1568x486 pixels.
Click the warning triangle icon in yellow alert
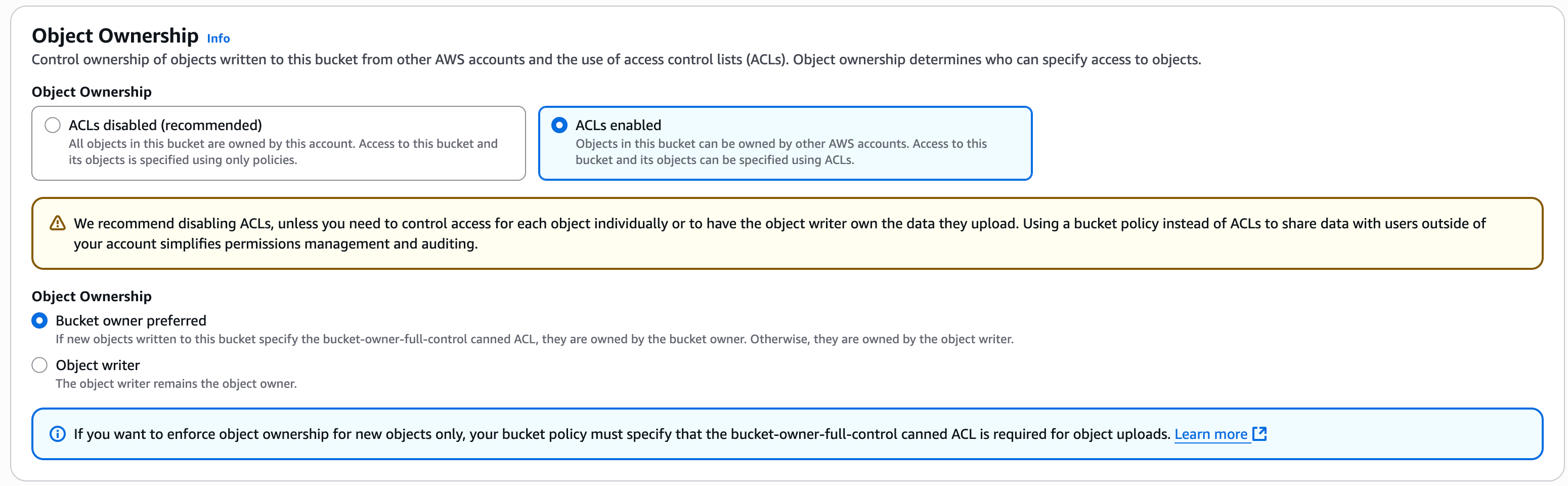57,224
